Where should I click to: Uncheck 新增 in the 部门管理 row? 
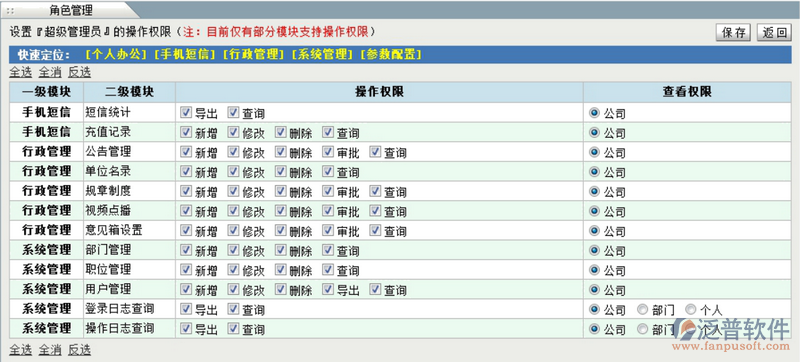tap(186, 250)
